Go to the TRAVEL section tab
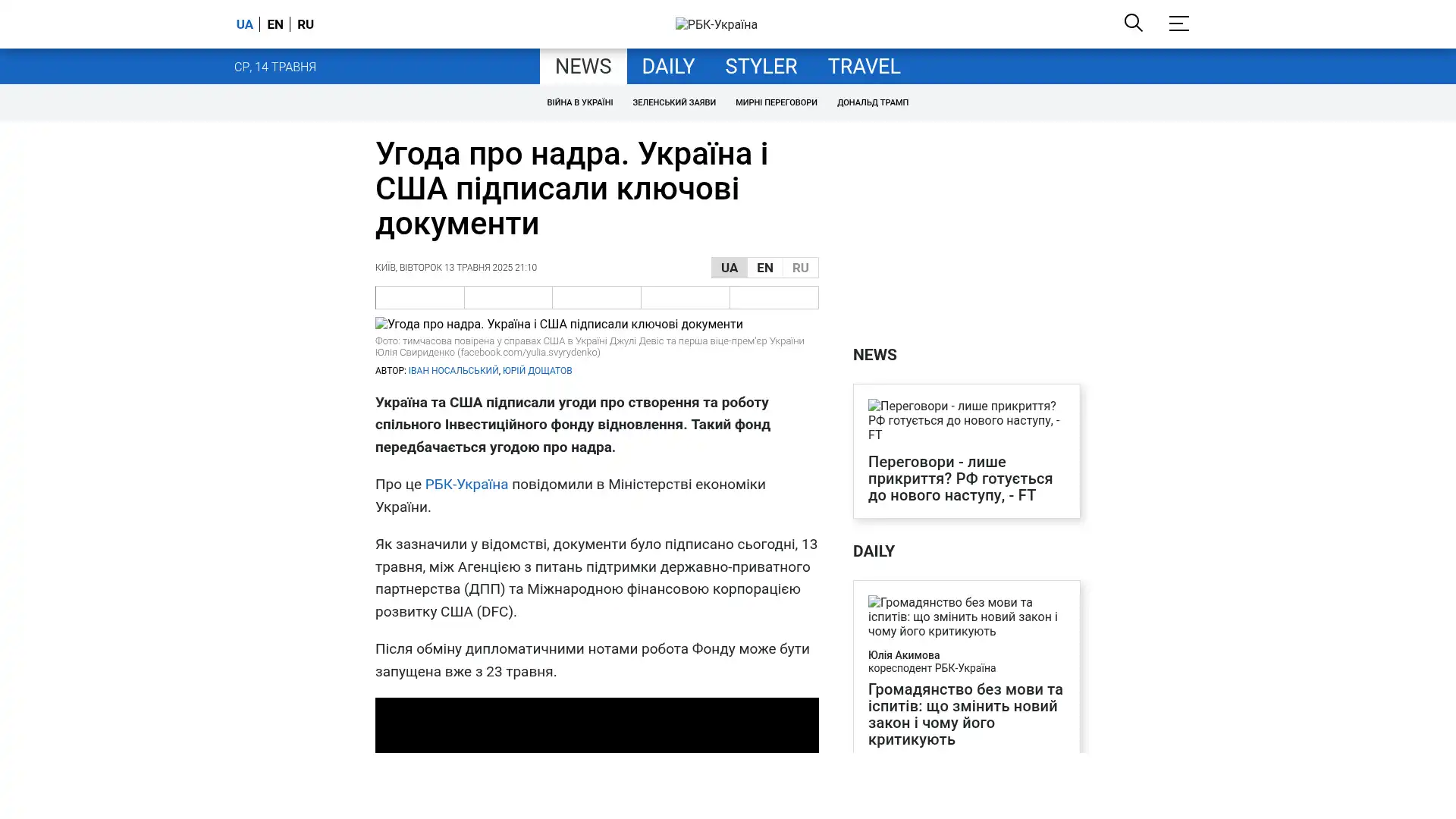The image size is (1456, 819). tap(863, 66)
